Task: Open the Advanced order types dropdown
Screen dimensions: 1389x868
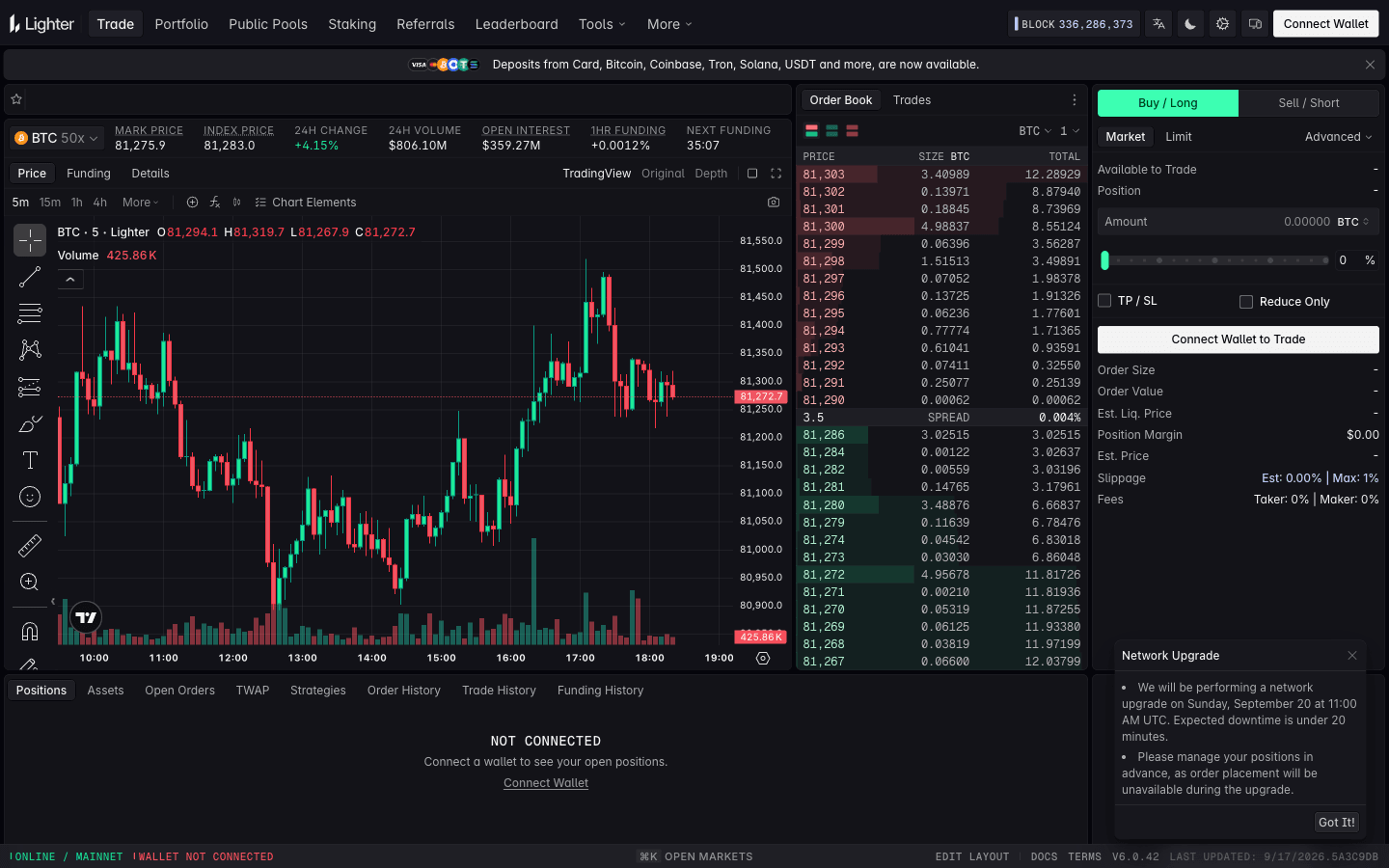Action: point(1338,137)
